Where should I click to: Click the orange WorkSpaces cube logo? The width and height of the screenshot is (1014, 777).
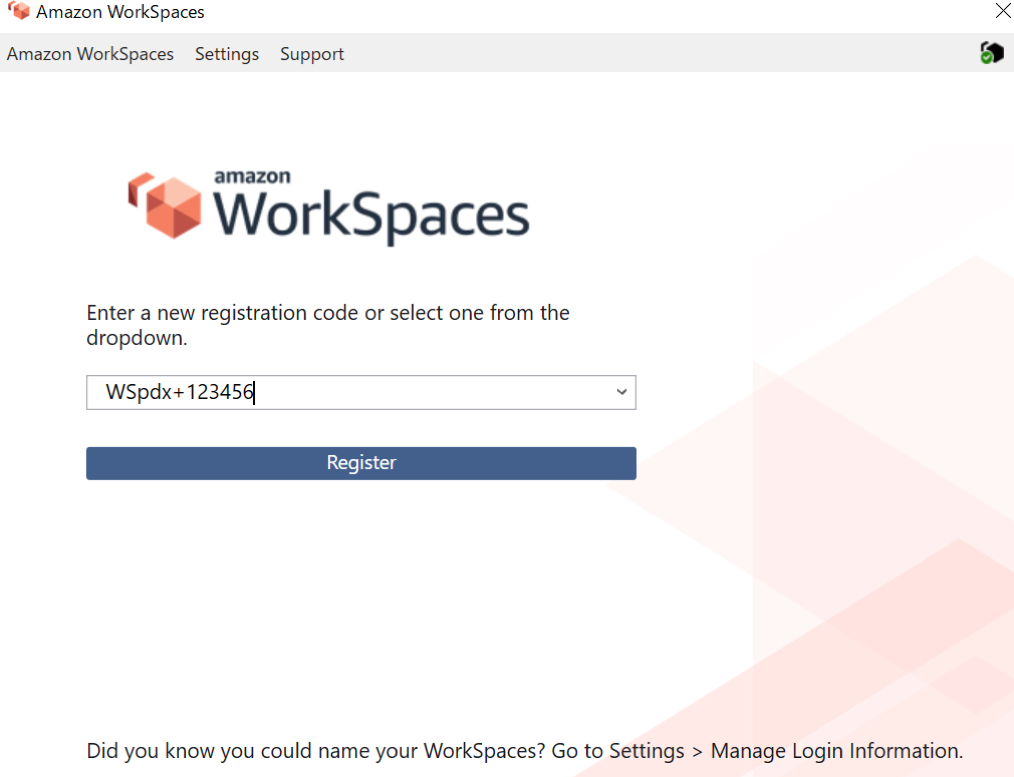coord(165,205)
